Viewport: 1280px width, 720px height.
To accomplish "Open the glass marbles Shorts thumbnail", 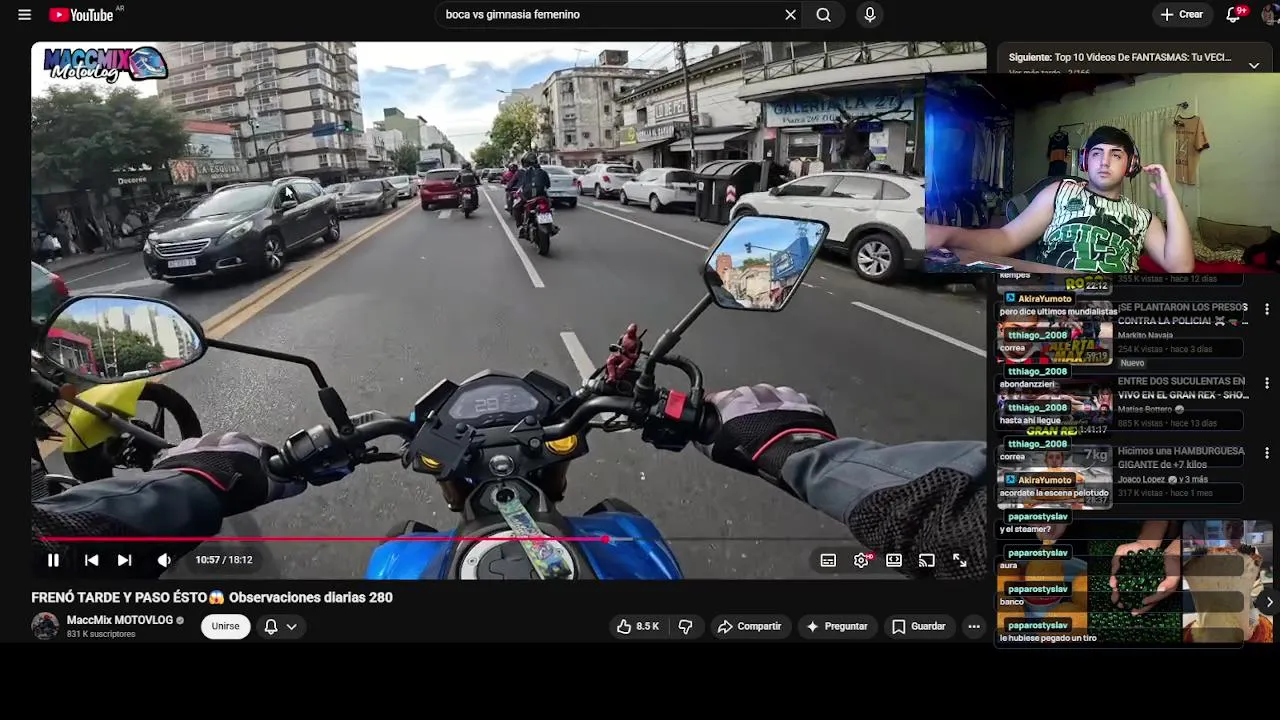I will [1133, 582].
